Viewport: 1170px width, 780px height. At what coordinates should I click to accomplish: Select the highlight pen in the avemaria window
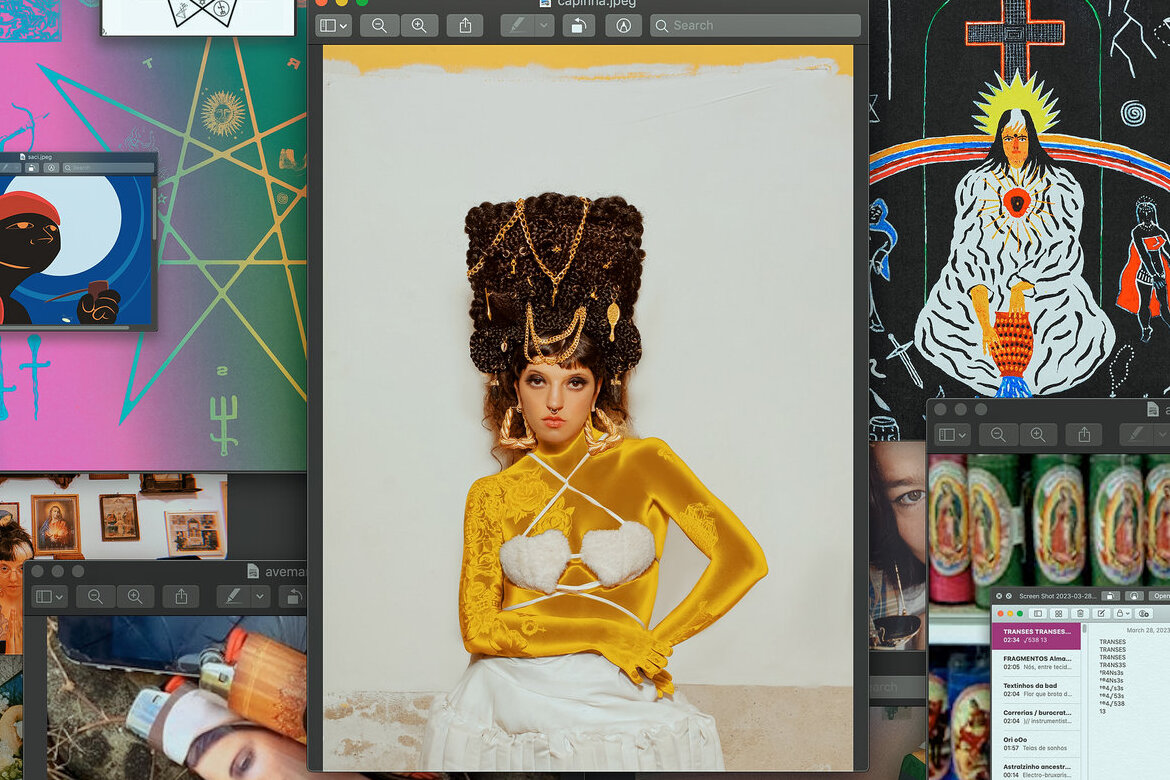click(234, 596)
